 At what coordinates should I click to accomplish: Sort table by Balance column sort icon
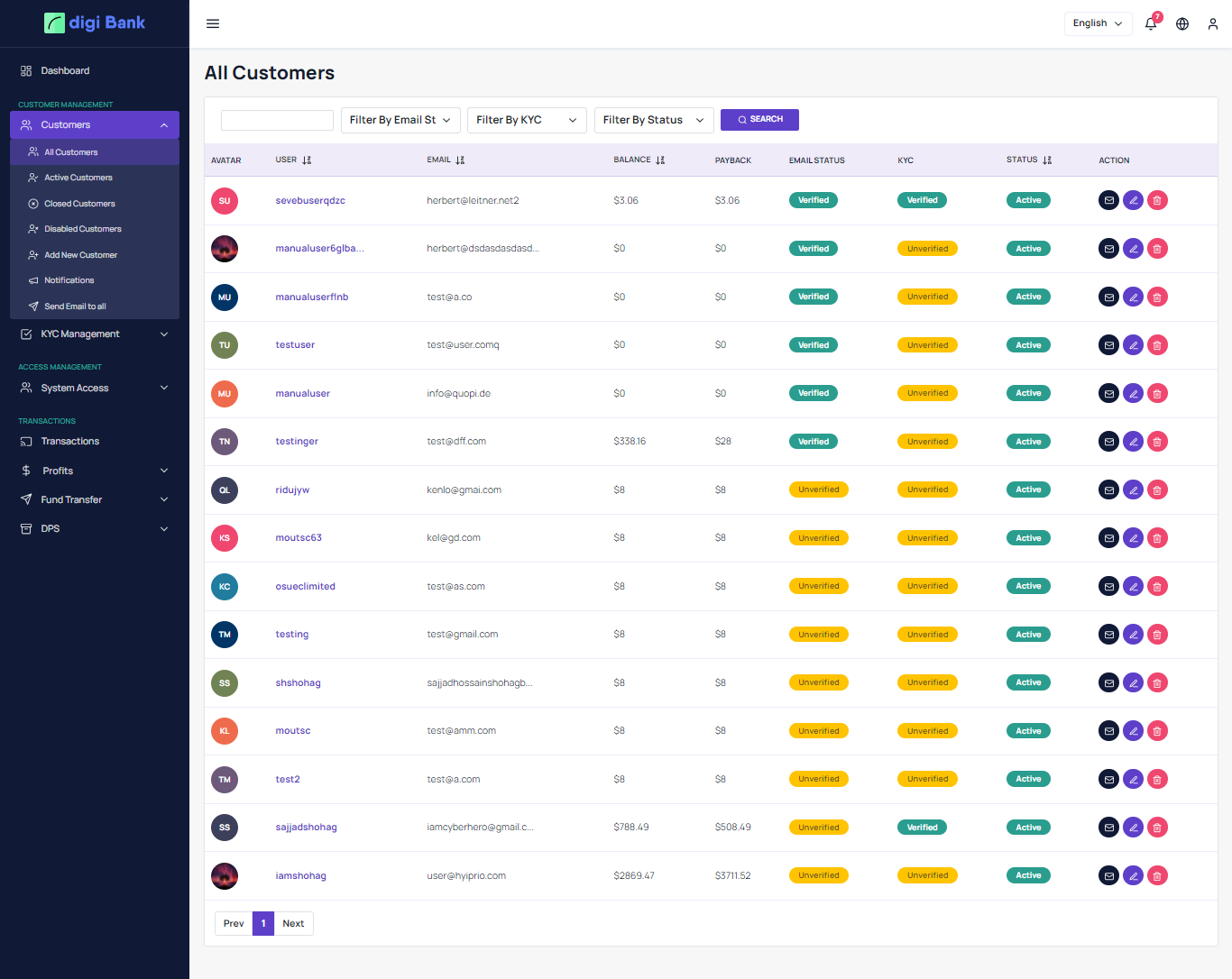(660, 160)
